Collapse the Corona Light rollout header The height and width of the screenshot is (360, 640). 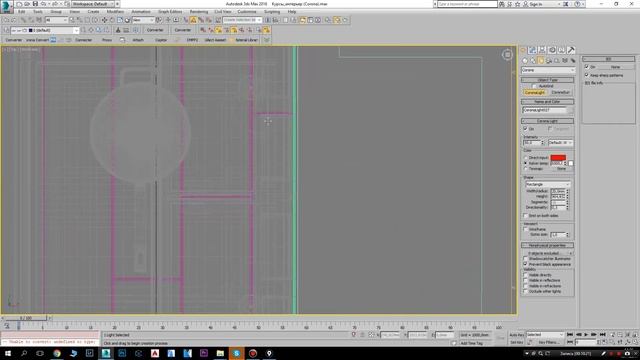pyautogui.click(x=547, y=121)
